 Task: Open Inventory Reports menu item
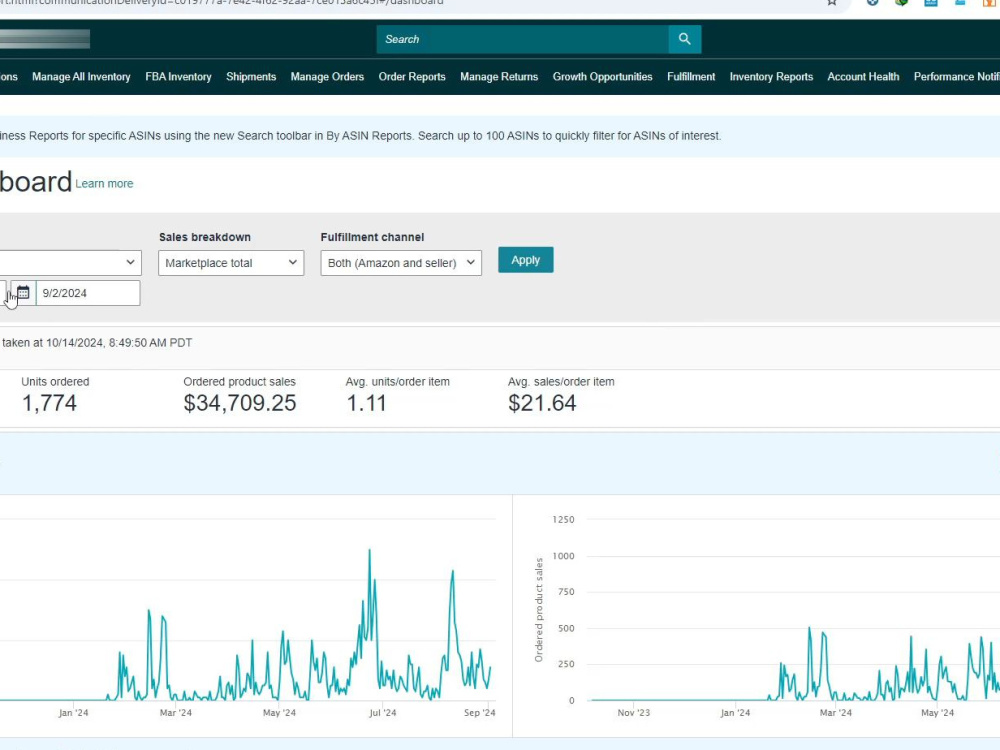771,77
